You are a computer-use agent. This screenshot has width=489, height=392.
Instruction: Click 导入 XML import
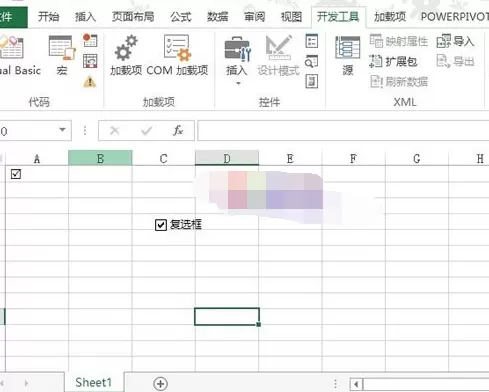[455, 41]
